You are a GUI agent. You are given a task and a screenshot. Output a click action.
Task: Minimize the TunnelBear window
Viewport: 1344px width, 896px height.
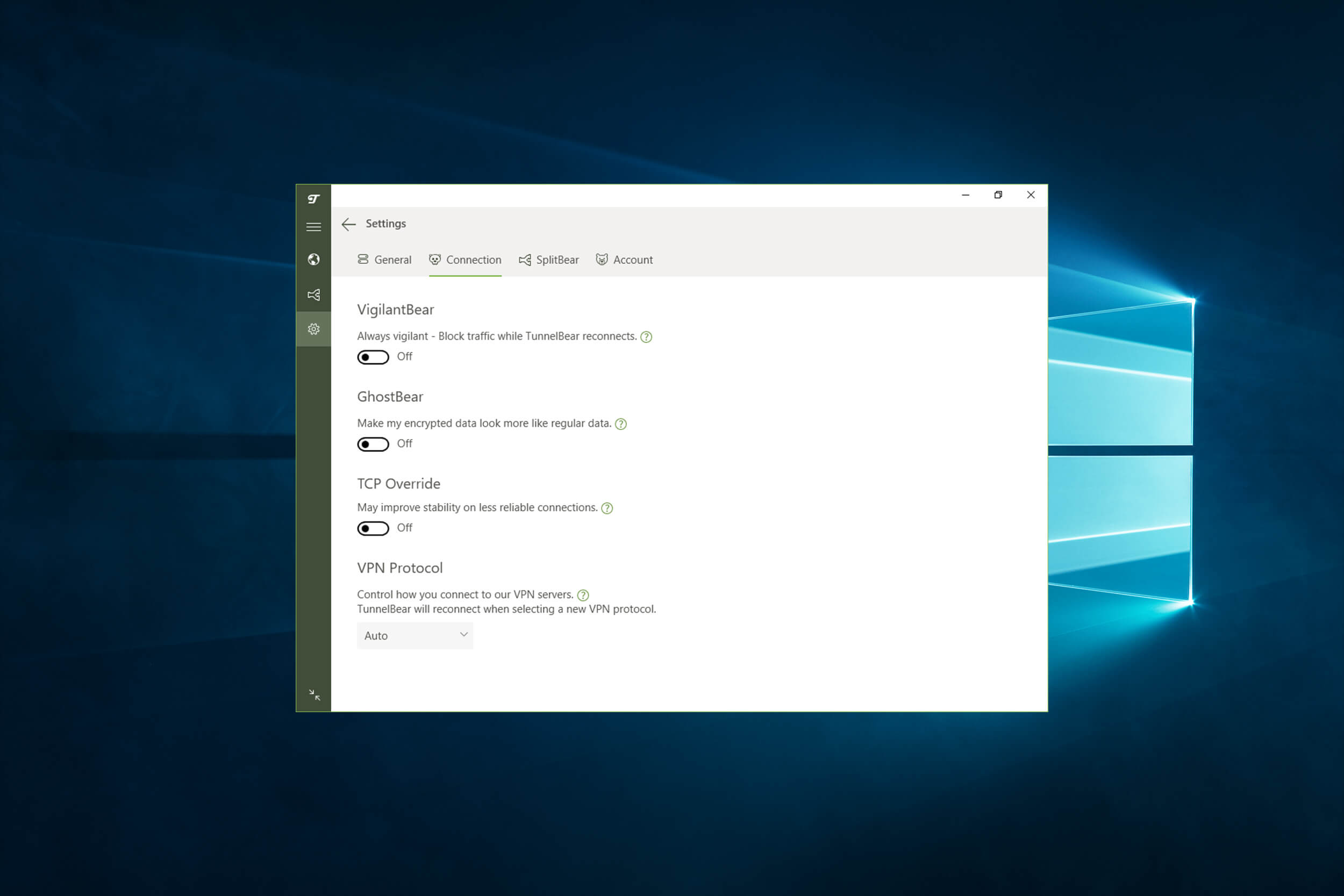(966, 196)
